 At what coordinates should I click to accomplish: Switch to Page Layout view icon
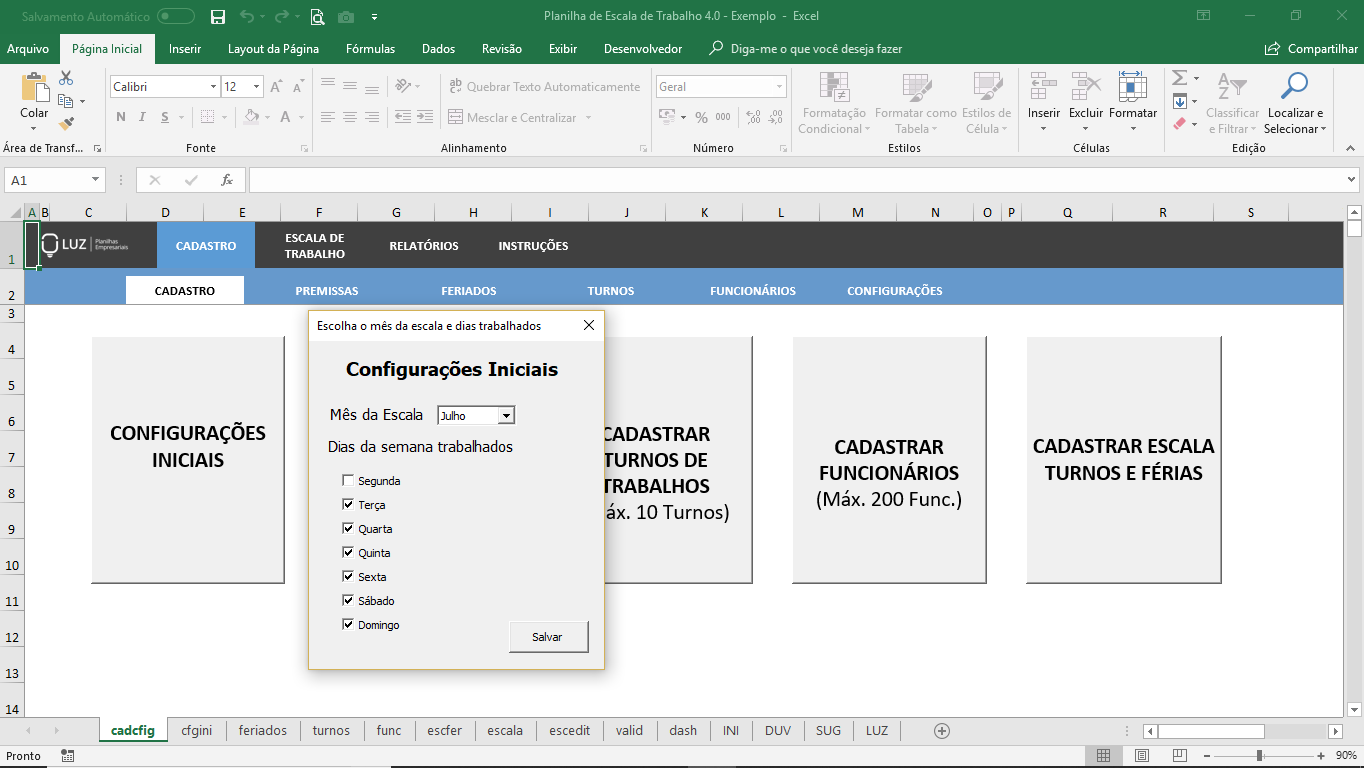pyautogui.click(x=1141, y=756)
